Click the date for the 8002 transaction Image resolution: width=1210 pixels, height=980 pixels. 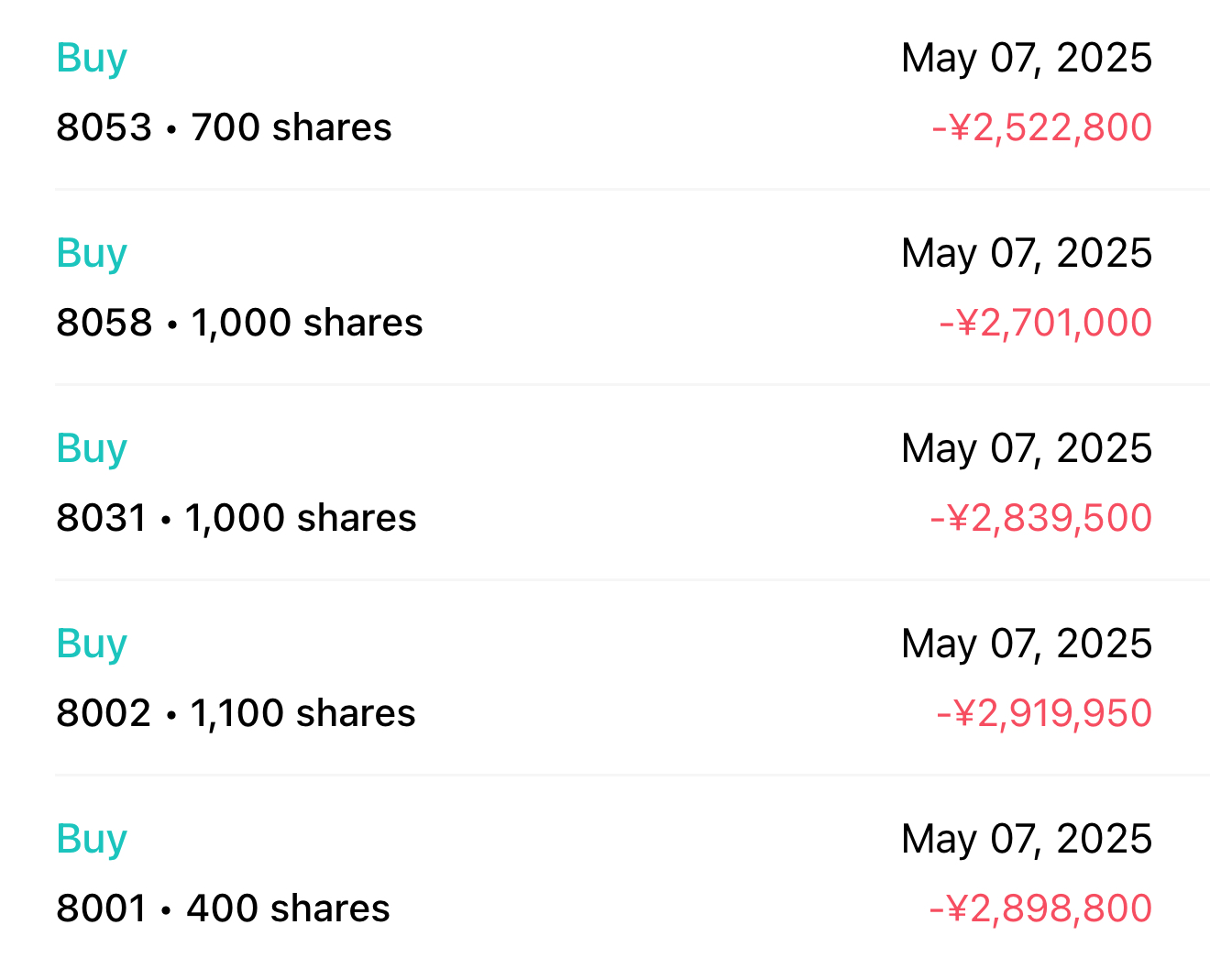pos(1027,644)
